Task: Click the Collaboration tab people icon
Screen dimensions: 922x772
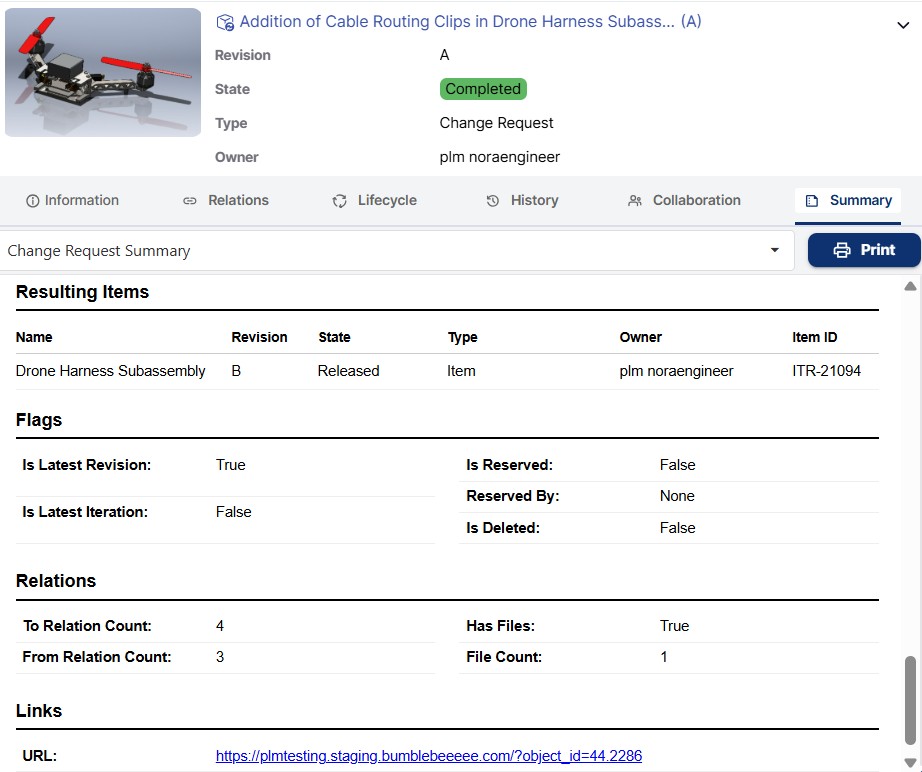Action: pos(635,201)
